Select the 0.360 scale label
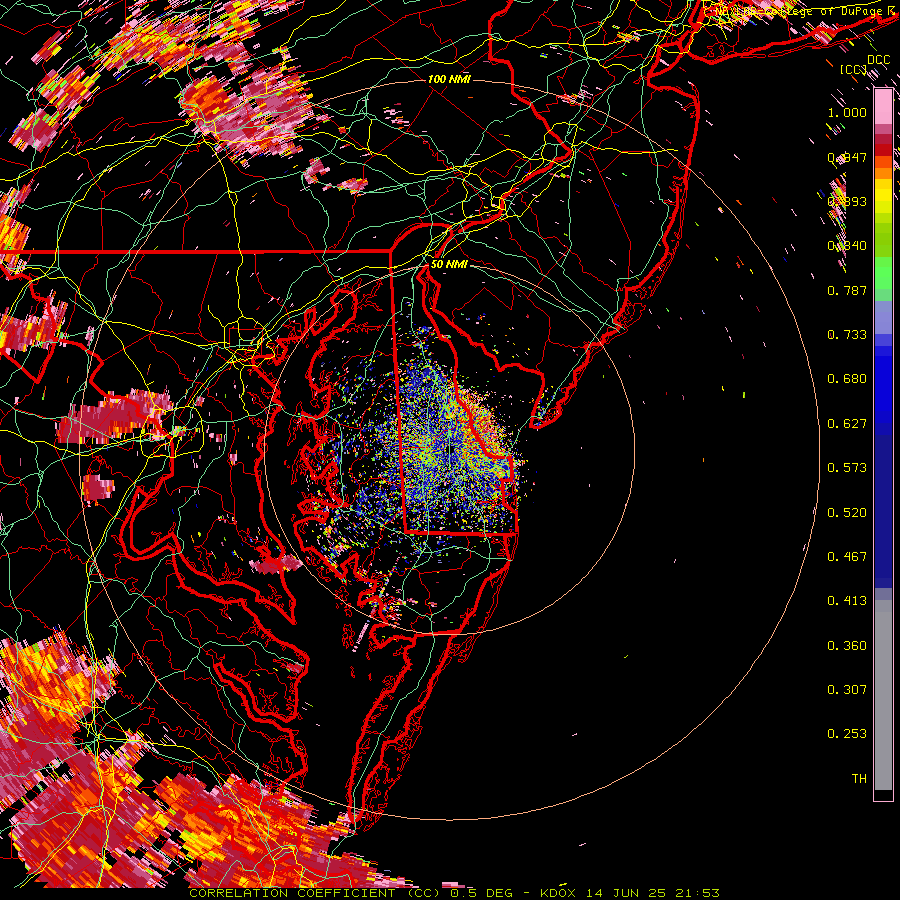 pos(847,646)
